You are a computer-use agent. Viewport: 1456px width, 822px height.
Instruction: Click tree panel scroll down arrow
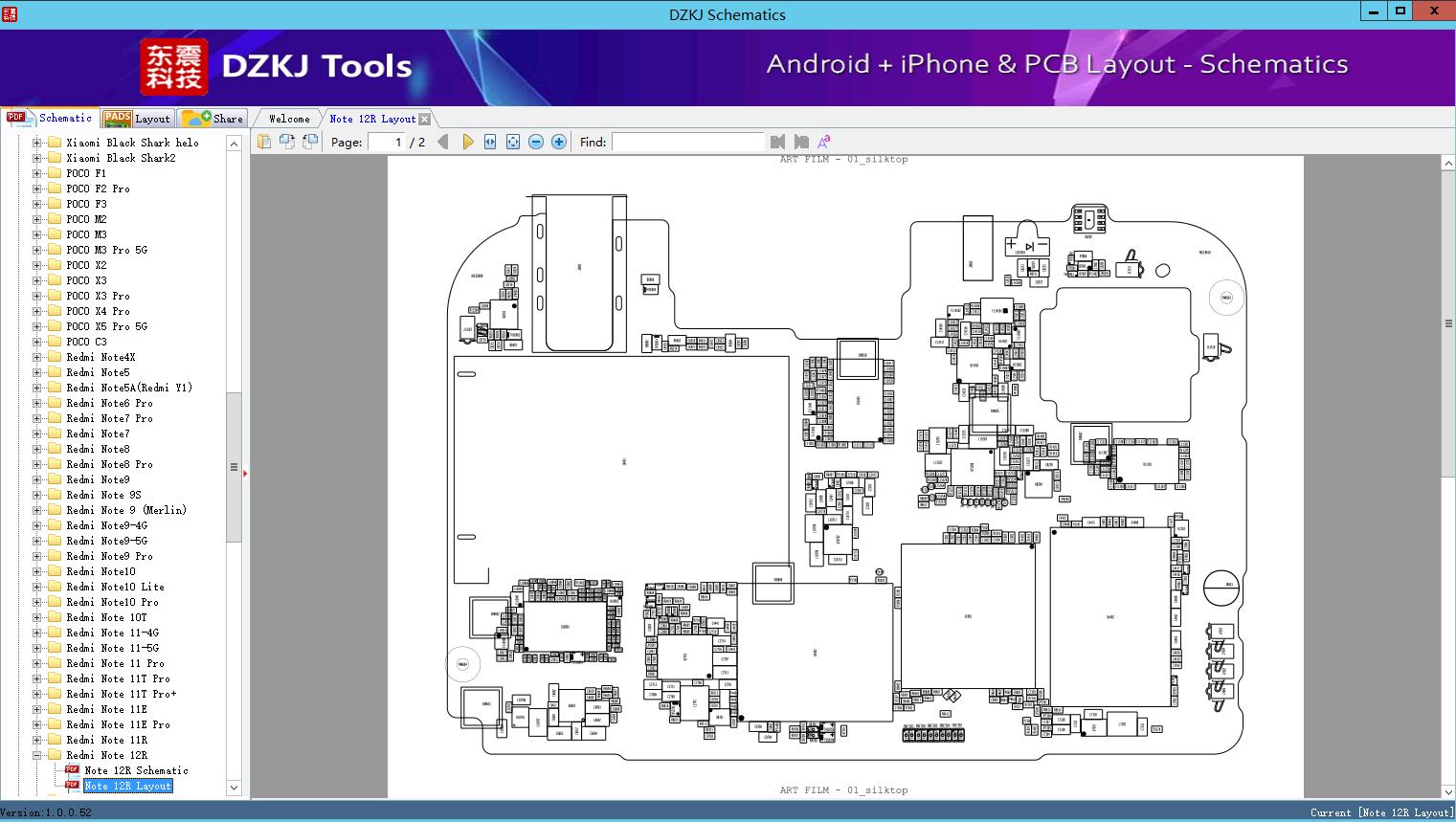[x=234, y=788]
